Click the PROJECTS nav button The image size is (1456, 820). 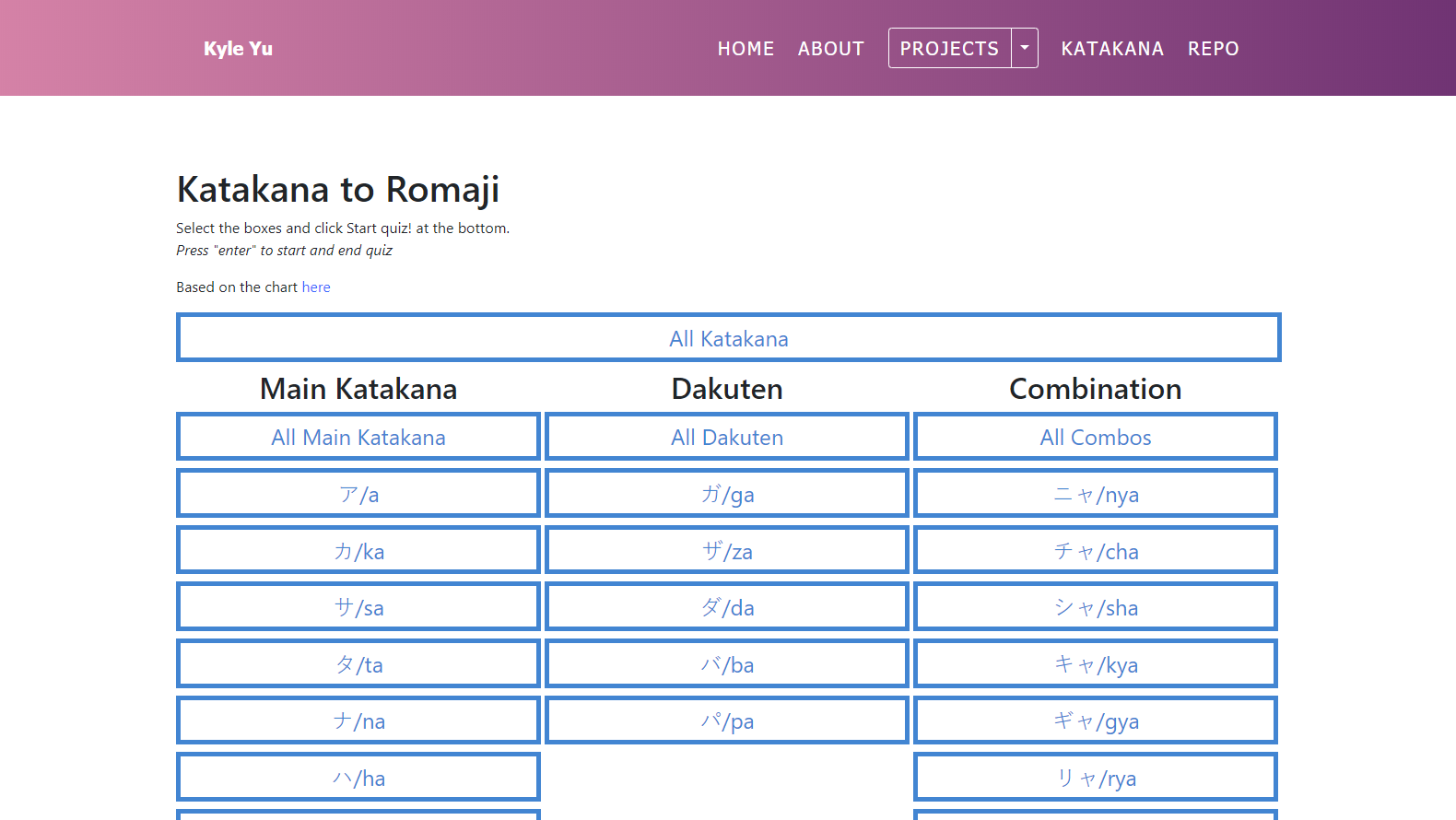click(949, 48)
